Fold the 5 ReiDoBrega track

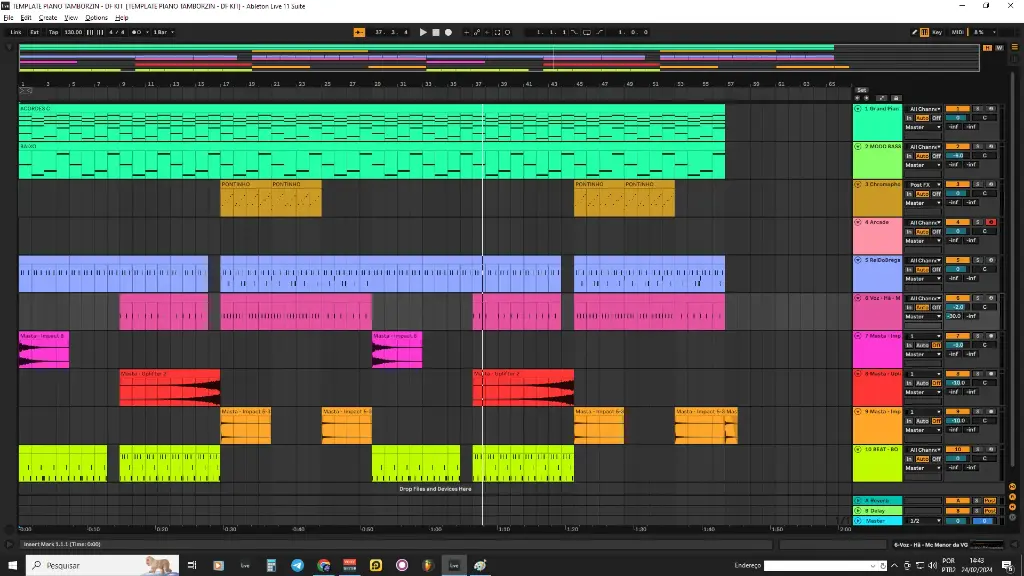857,261
